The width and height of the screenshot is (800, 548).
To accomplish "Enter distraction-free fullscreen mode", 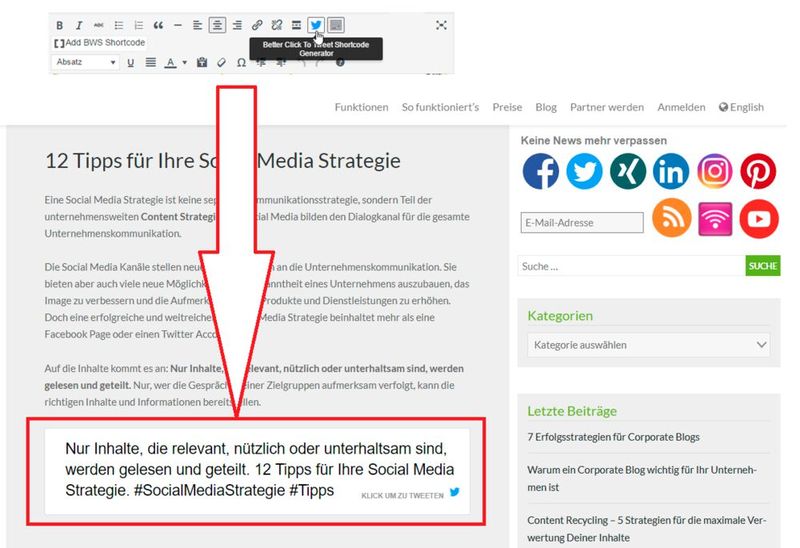I will tap(441, 25).
